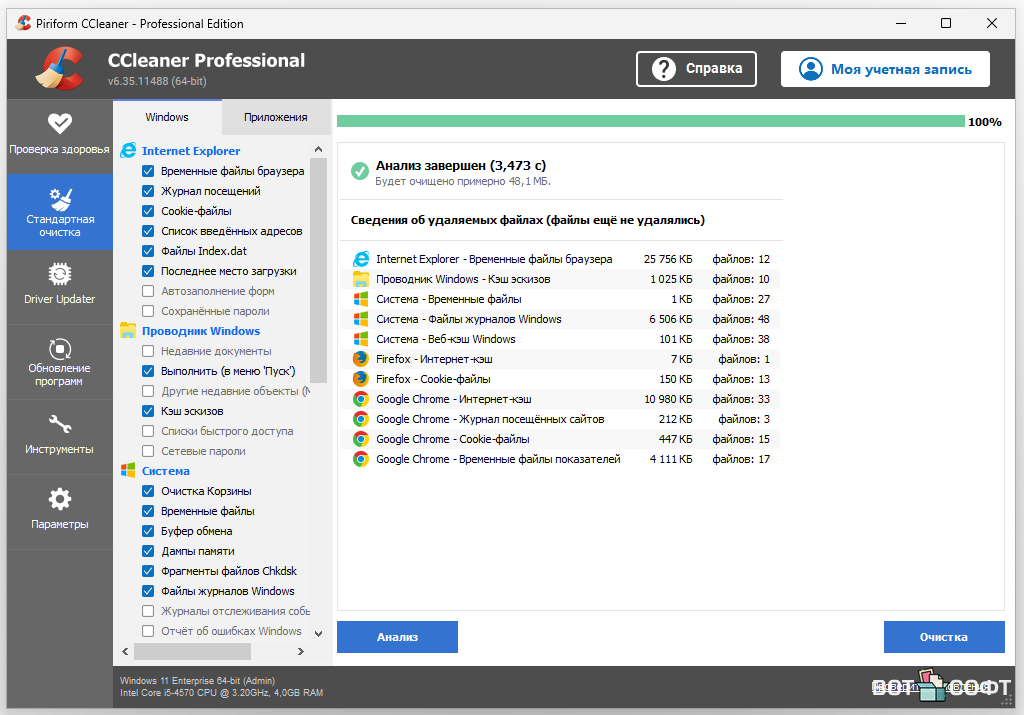Toggle Выполнить (в меню 'Пуск') checkbox
Viewport: 1024px width, 715px height.
[x=148, y=372]
